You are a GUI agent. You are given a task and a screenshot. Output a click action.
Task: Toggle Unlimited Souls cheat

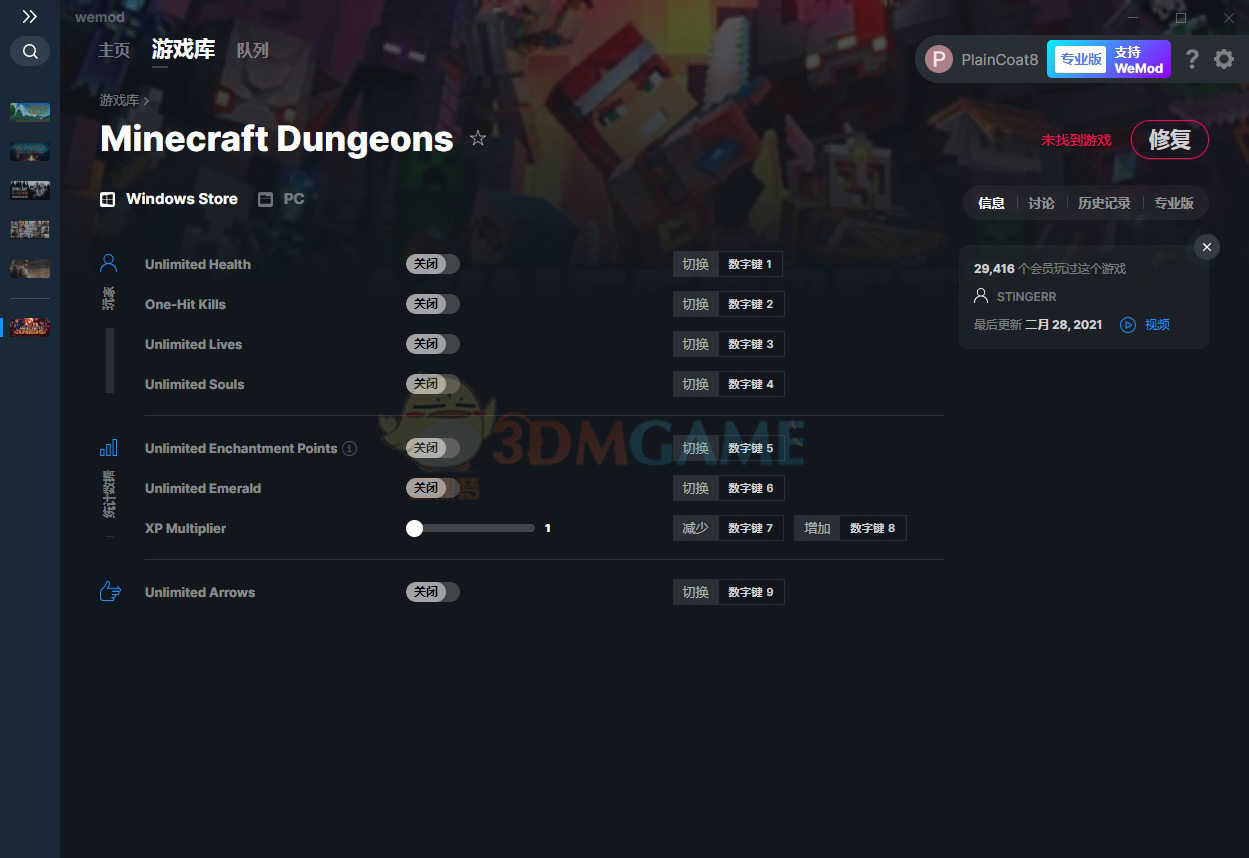point(432,384)
